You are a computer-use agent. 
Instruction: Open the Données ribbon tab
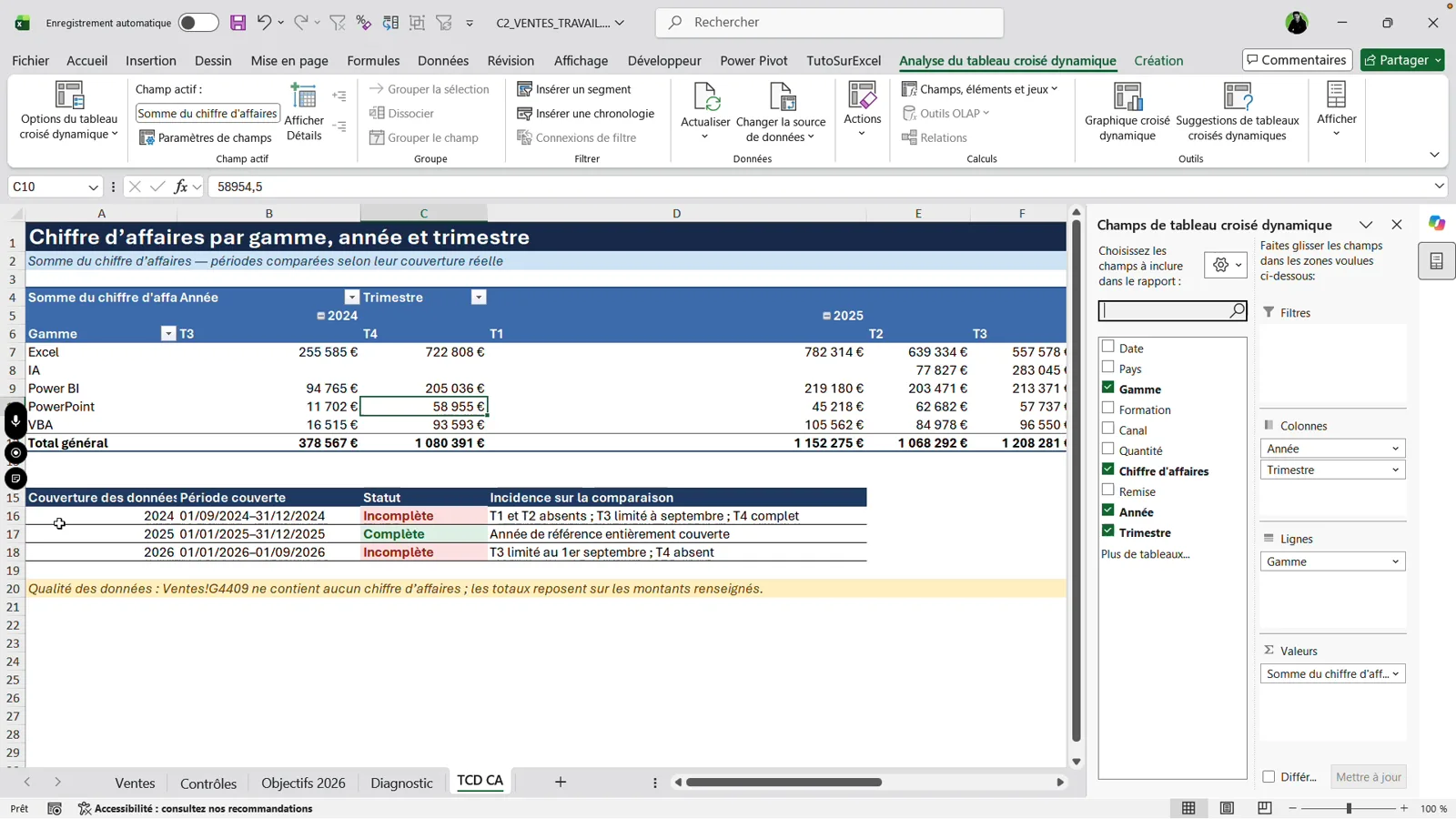(443, 61)
